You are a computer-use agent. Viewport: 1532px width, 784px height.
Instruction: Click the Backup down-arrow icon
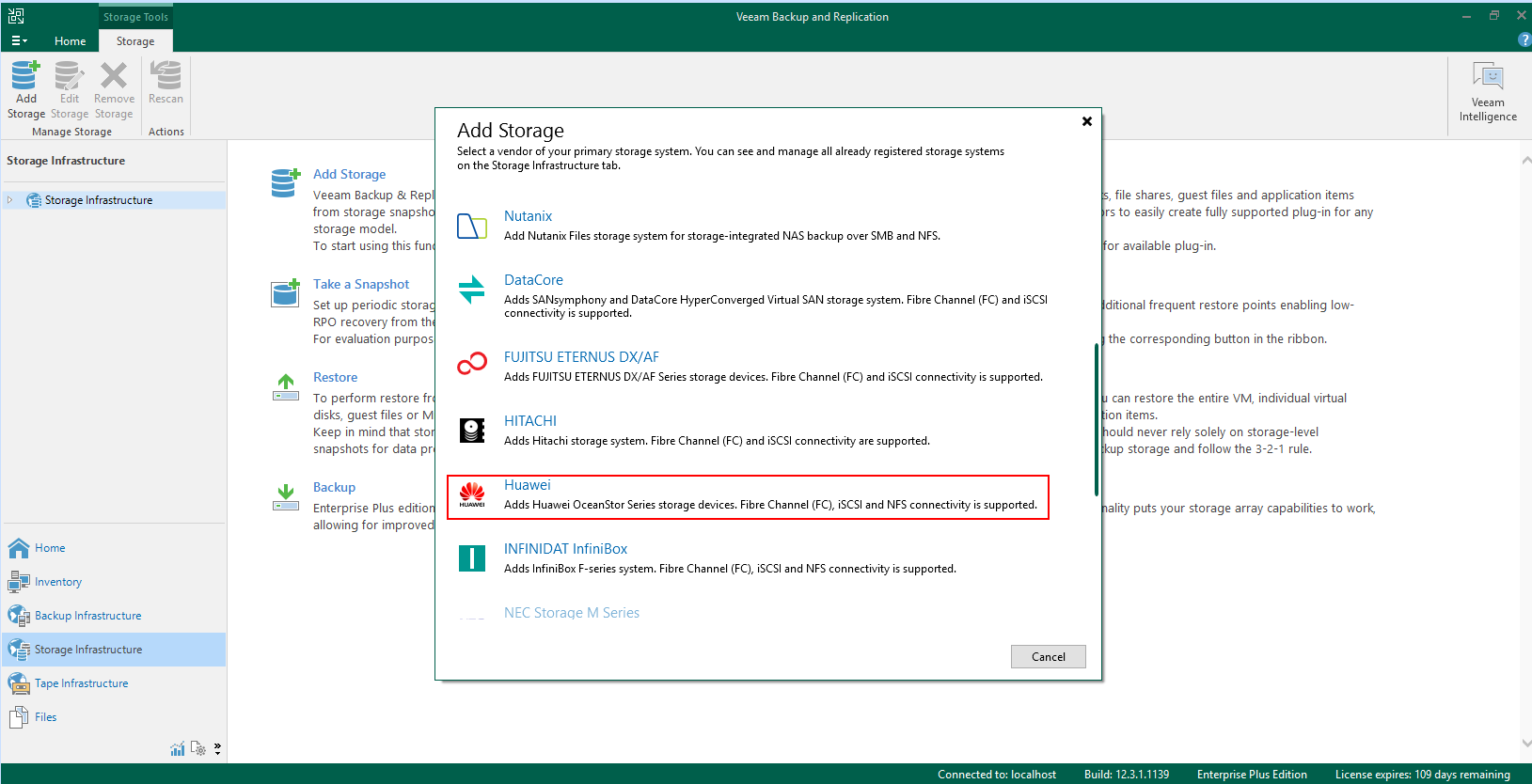pos(285,496)
